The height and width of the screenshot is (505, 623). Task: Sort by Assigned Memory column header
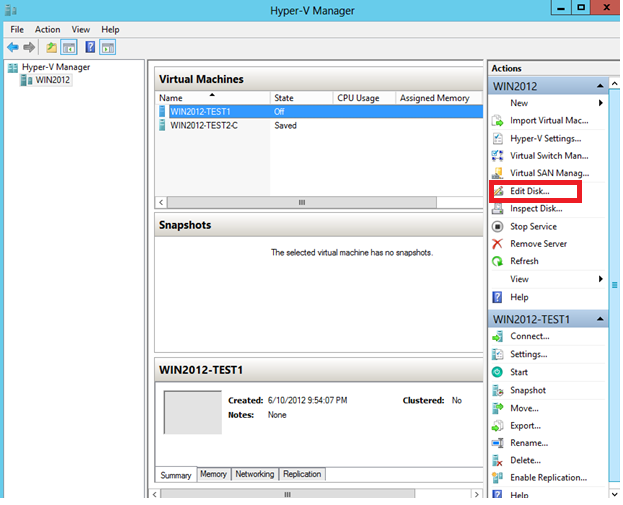439,98
